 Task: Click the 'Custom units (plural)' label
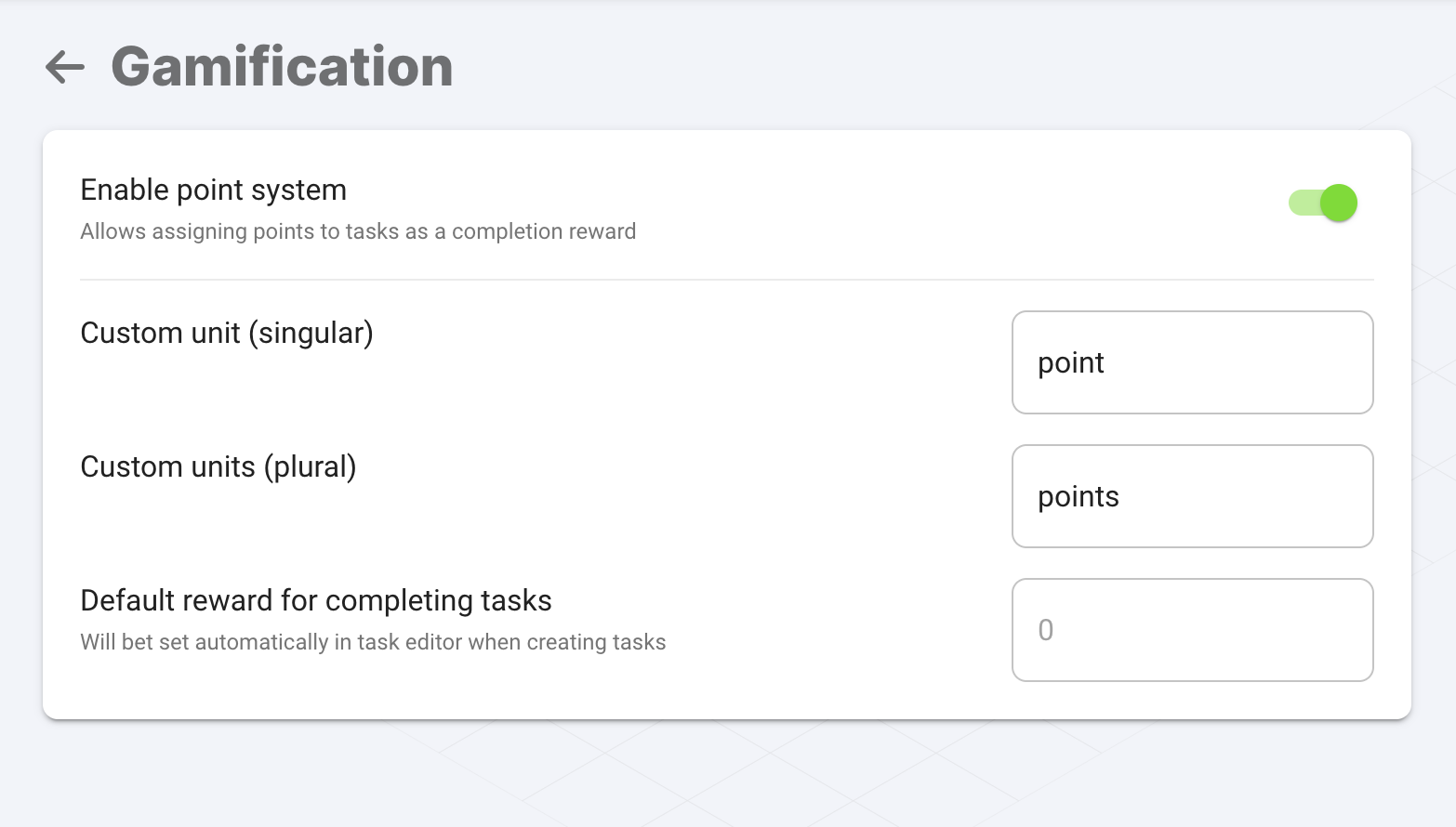tap(218, 466)
